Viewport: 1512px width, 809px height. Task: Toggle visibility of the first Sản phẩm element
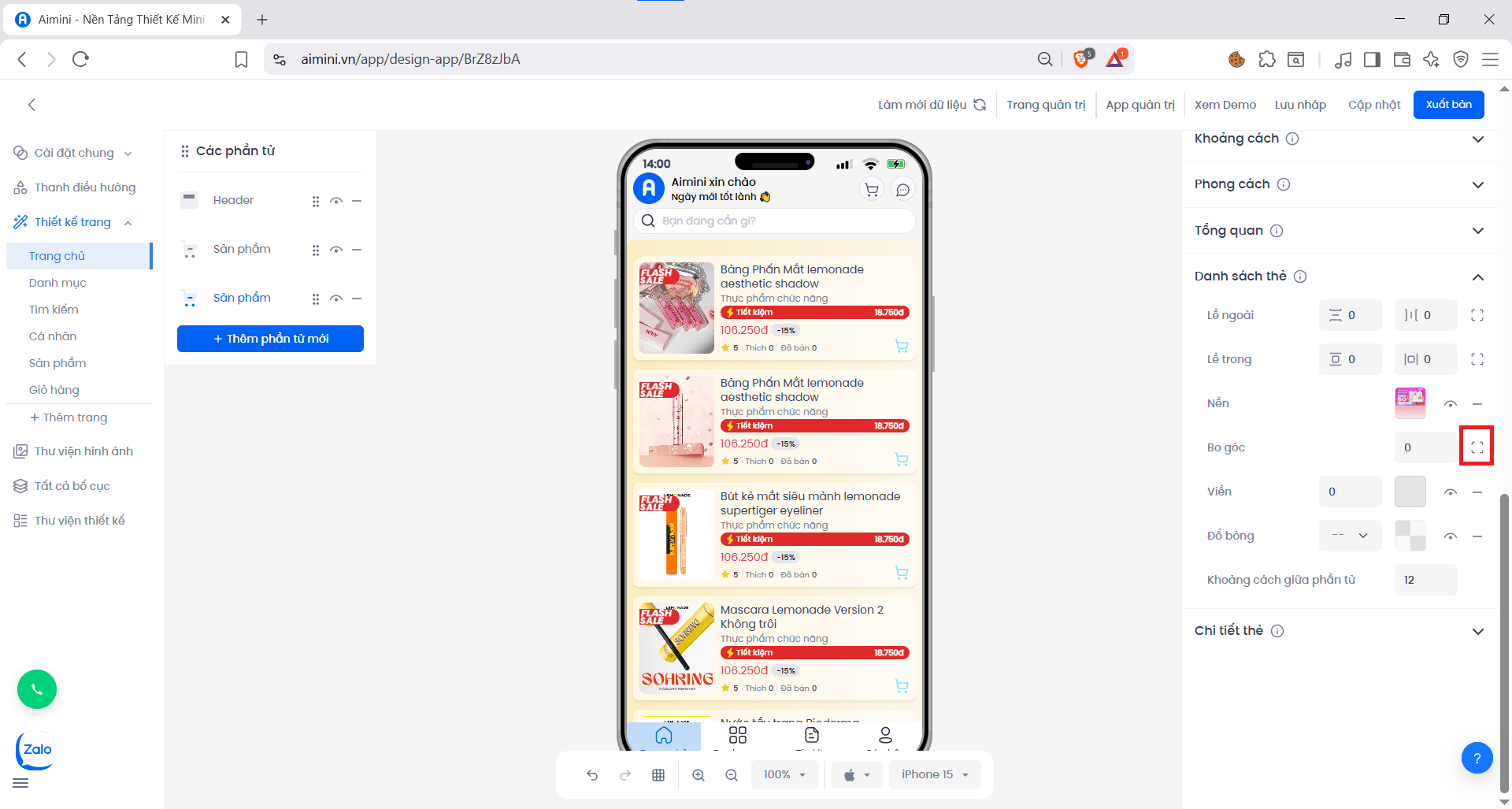(336, 249)
